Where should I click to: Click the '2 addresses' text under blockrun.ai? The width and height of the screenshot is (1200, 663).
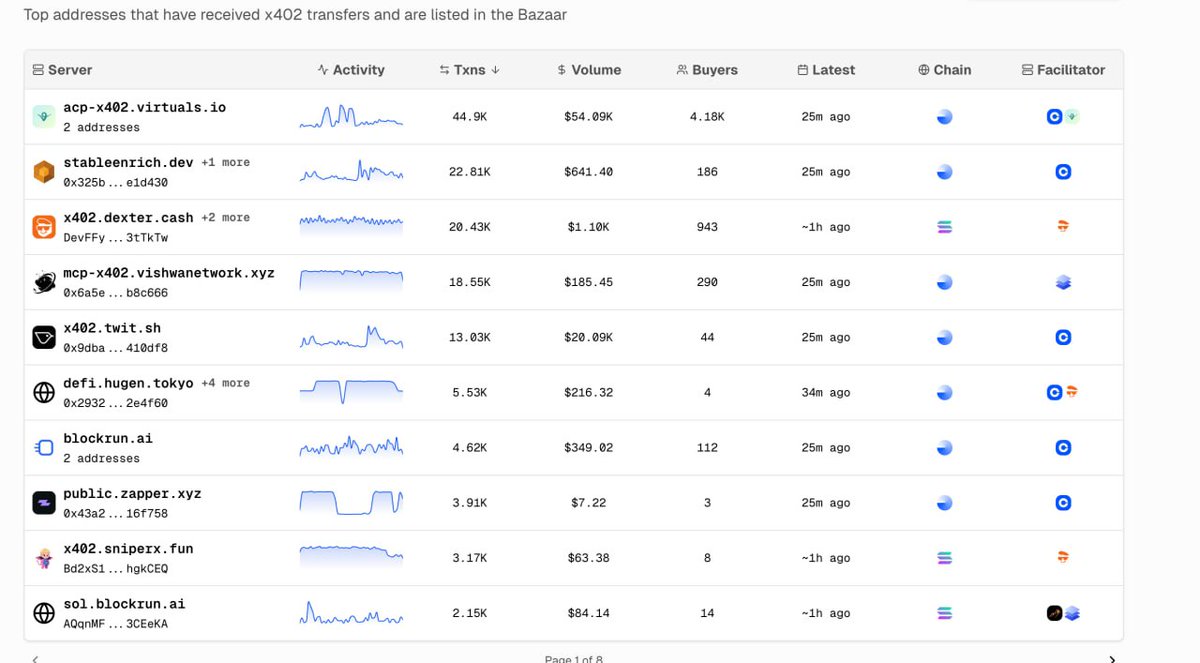point(101,458)
